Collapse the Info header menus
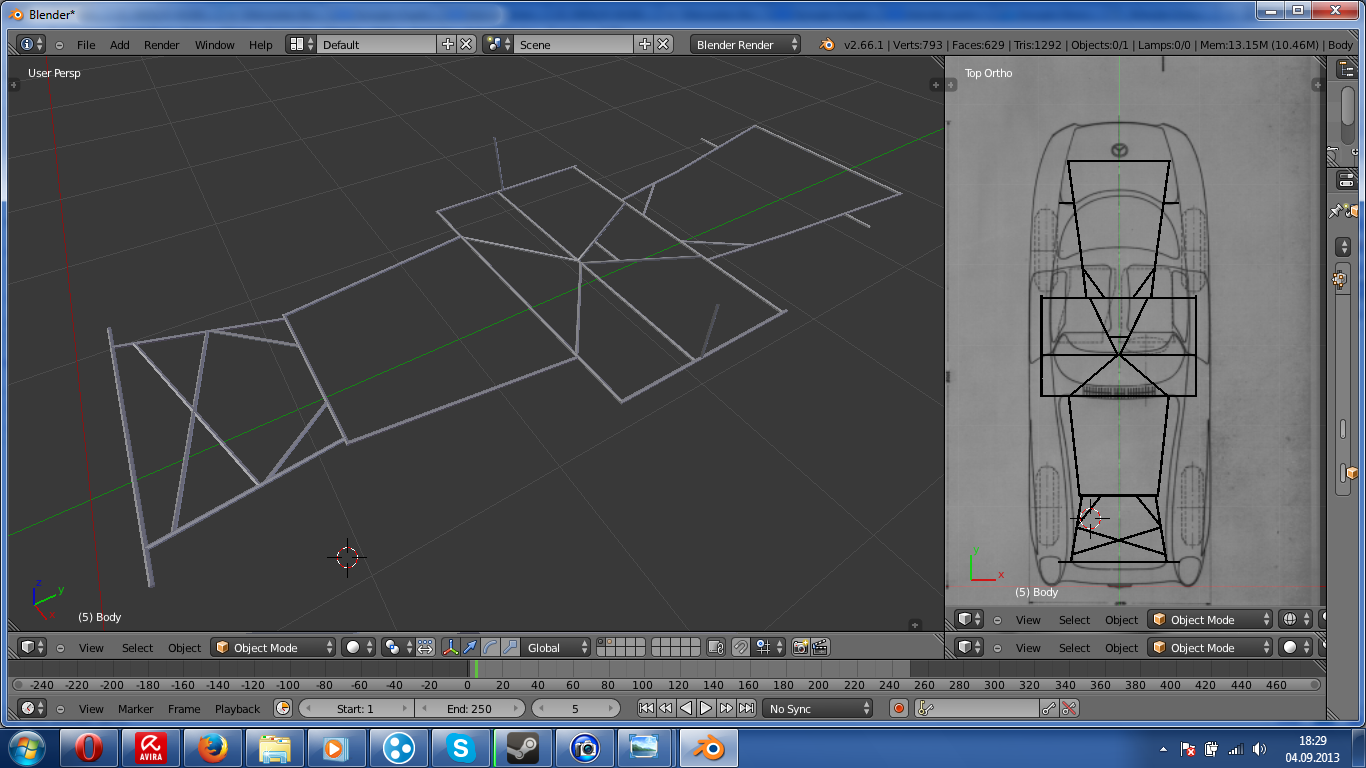This screenshot has height=768, width=1366. [59, 45]
